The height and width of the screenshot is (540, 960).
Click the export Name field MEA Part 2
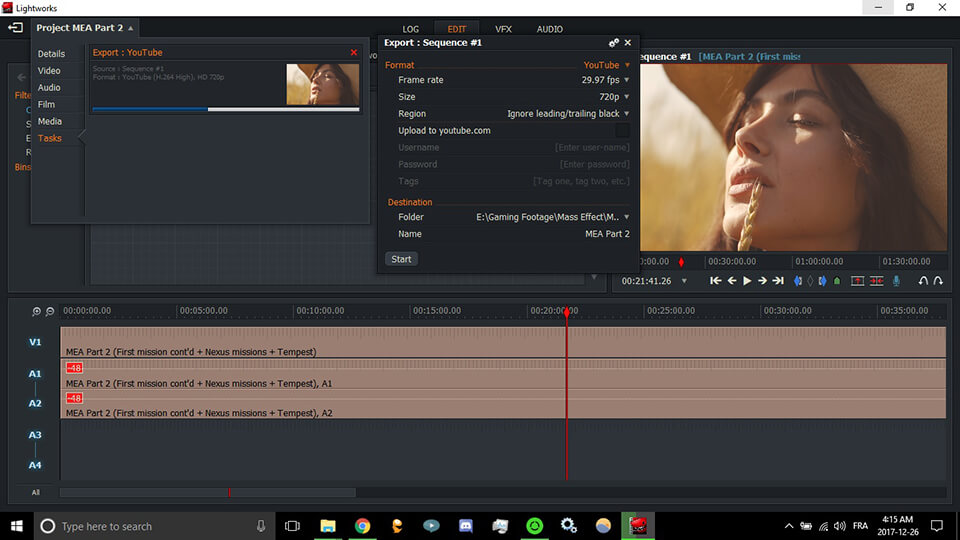tap(607, 234)
